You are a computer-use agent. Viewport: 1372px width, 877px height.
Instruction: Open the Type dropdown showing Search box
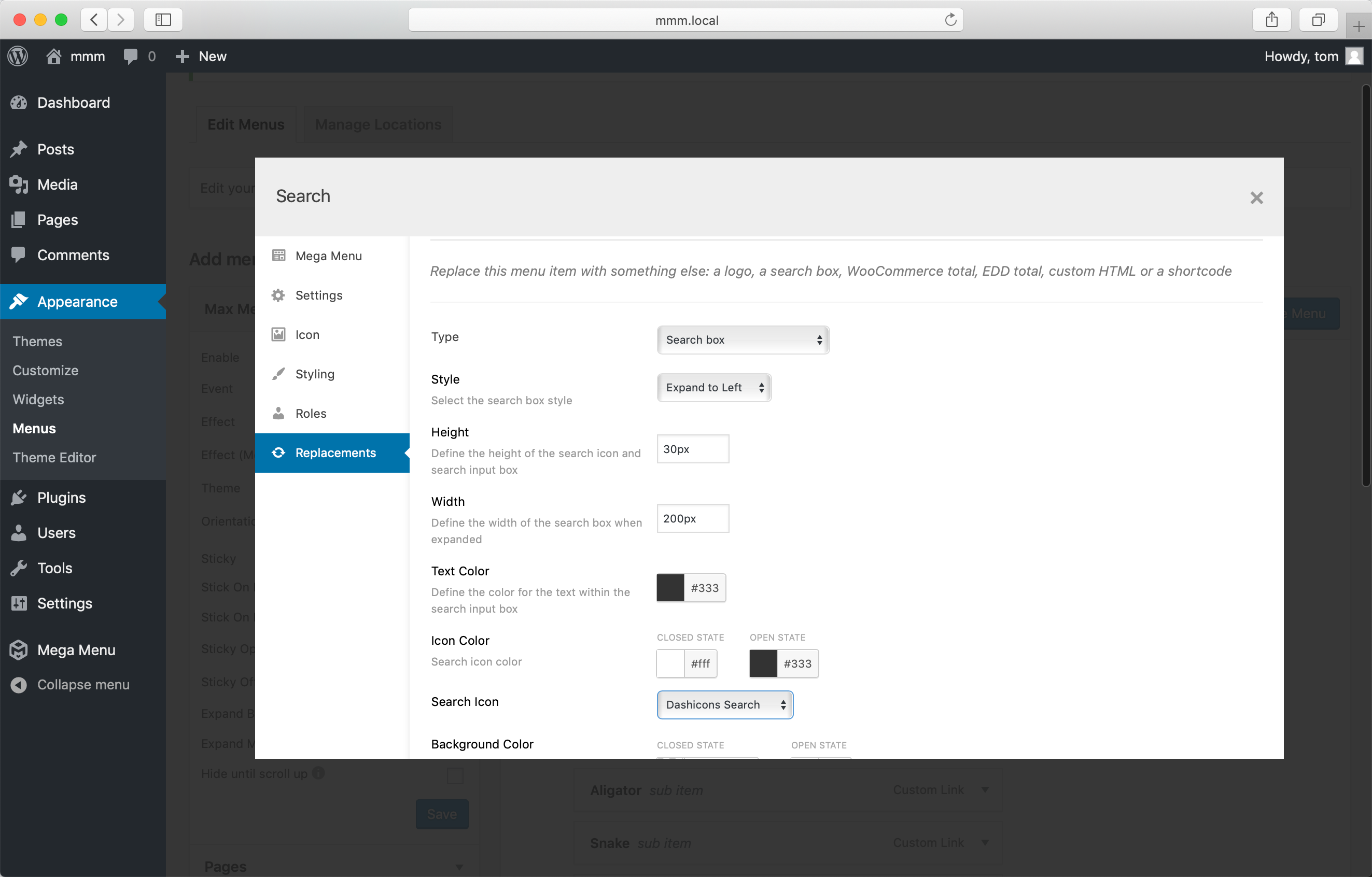click(743, 340)
